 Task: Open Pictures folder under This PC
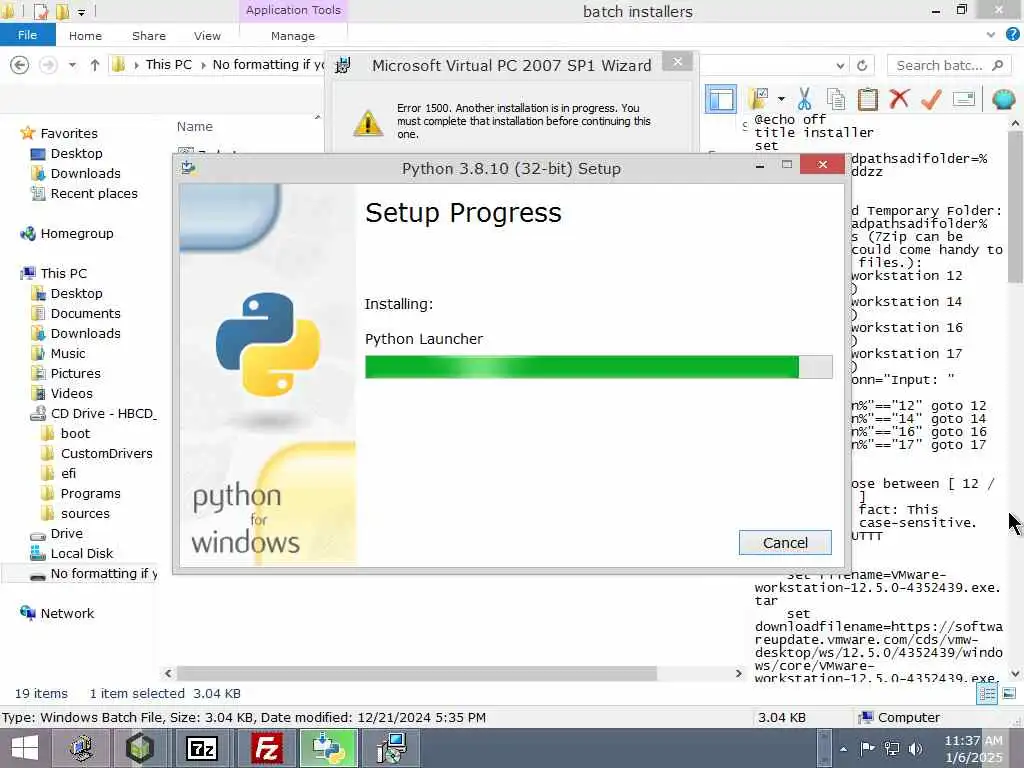[76, 374]
